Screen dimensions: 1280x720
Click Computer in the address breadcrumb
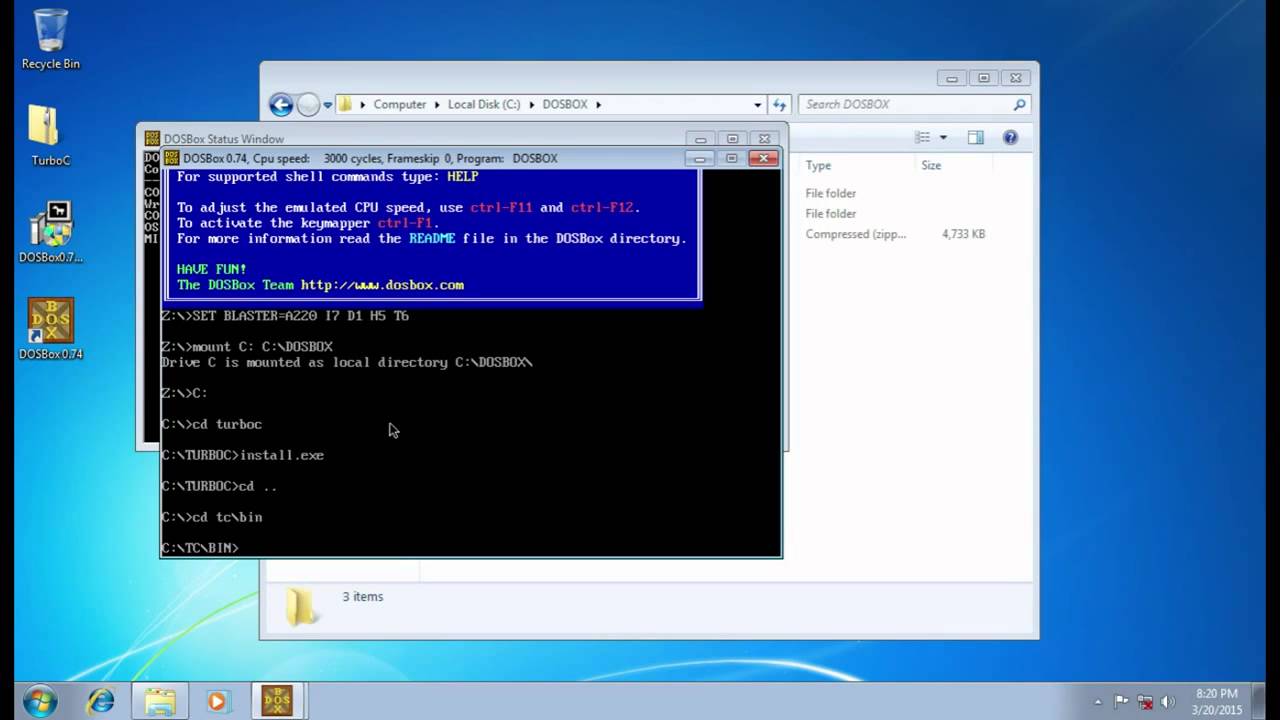click(399, 104)
